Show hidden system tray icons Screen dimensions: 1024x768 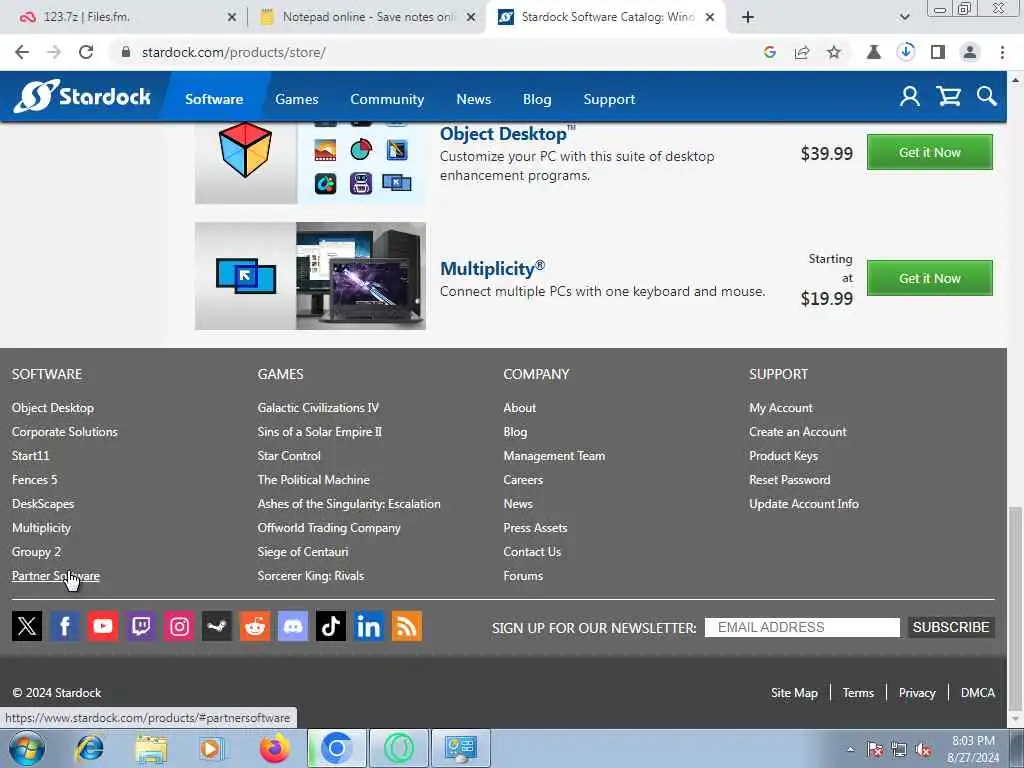(850, 749)
